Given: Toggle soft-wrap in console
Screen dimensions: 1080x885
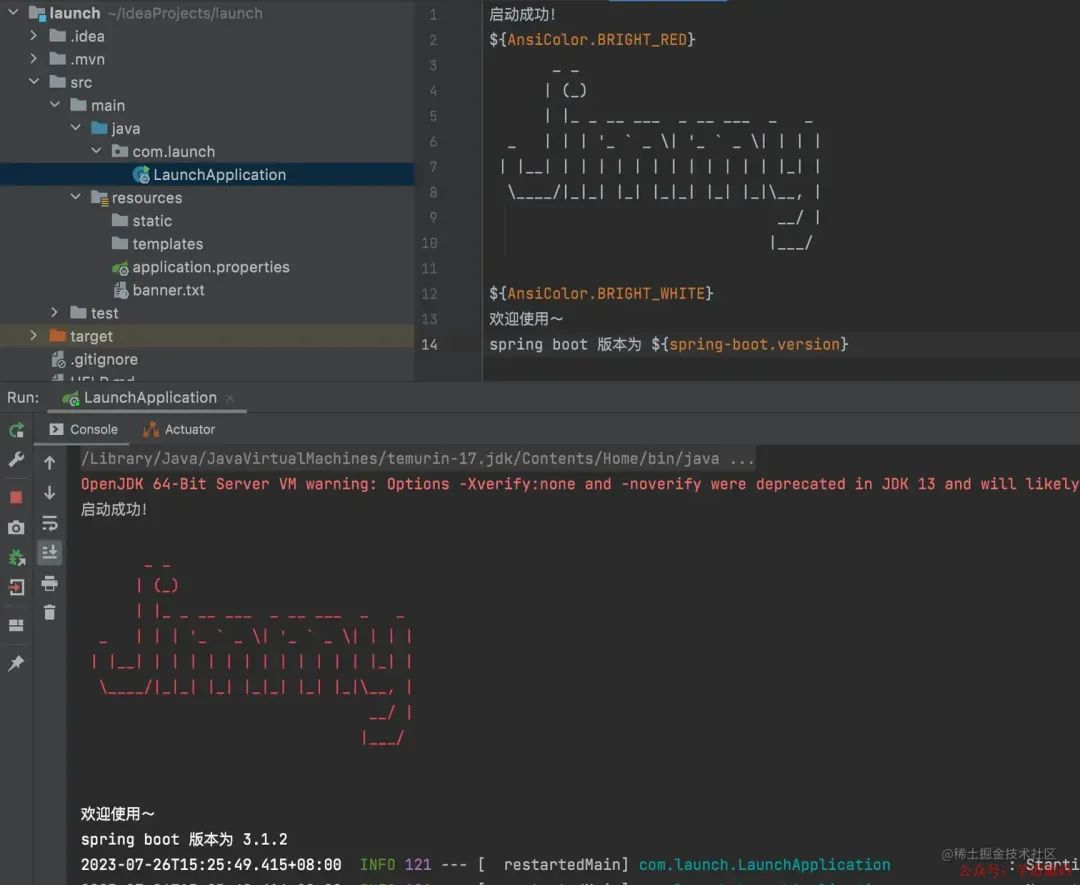Looking at the screenshot, I should [50, 523].
